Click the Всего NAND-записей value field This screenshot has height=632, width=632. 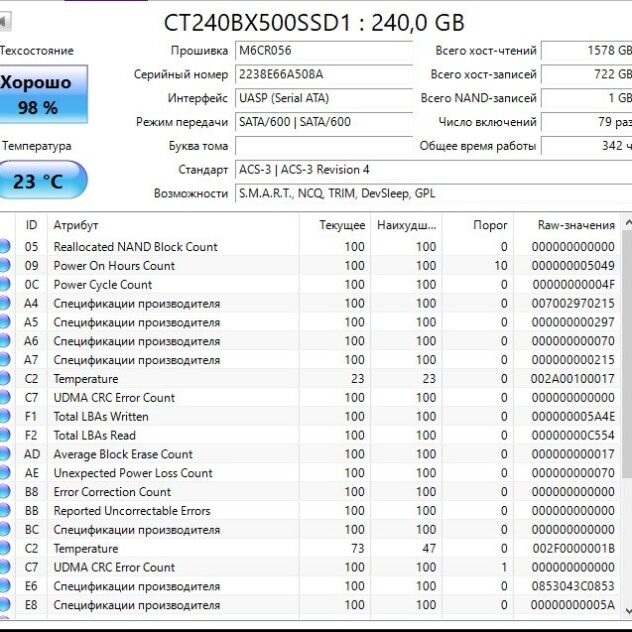[586, 98]
